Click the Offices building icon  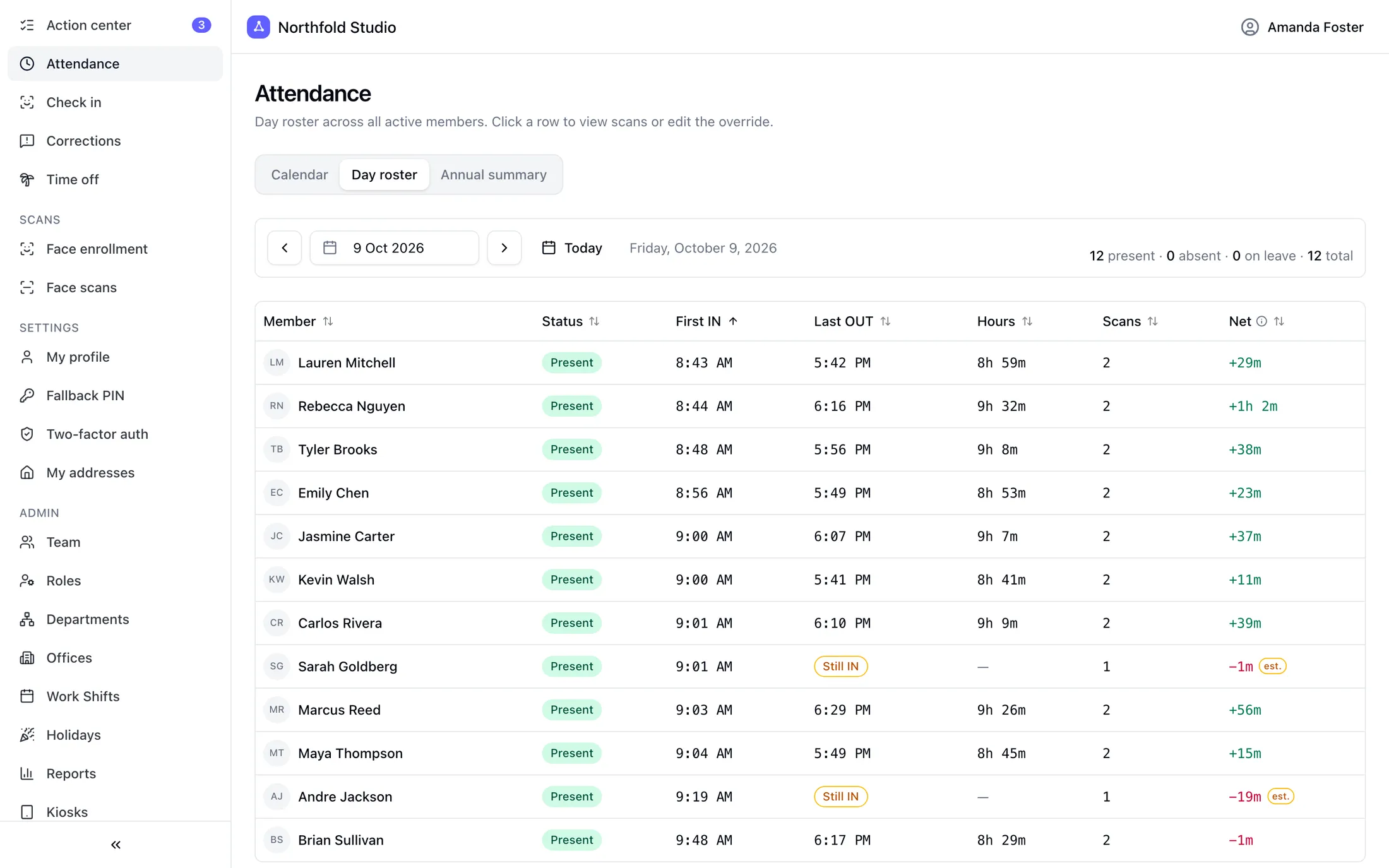pos(27,657)
